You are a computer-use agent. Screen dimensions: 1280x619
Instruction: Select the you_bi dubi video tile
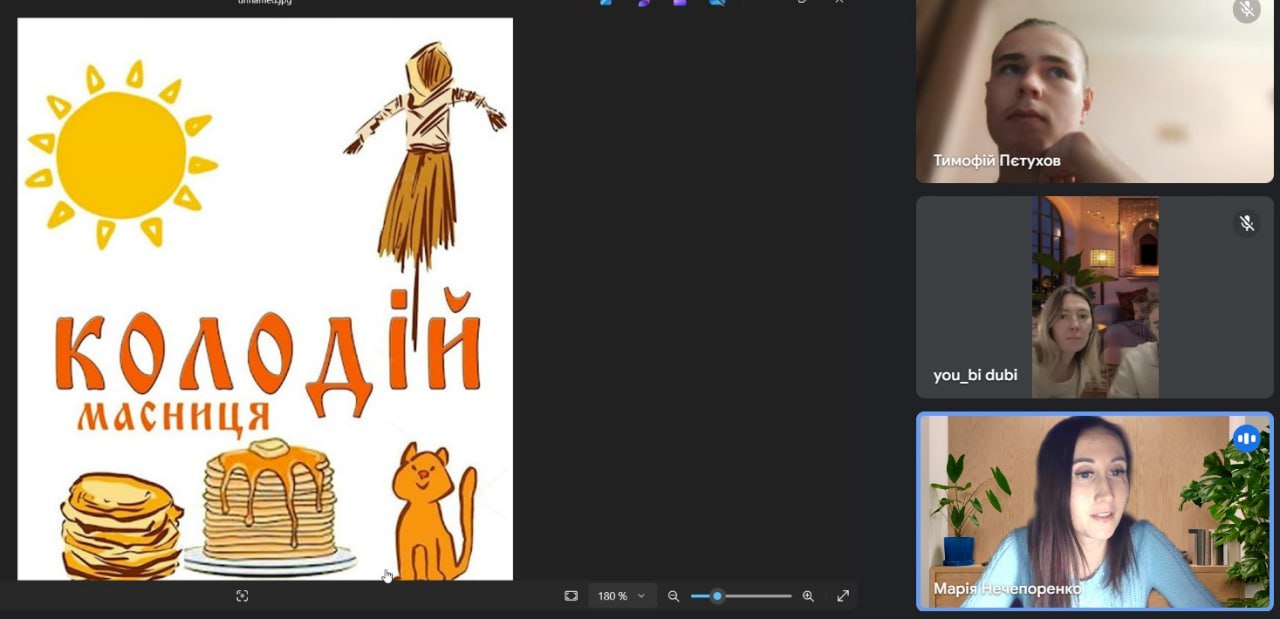click(x=1094, y=297)
